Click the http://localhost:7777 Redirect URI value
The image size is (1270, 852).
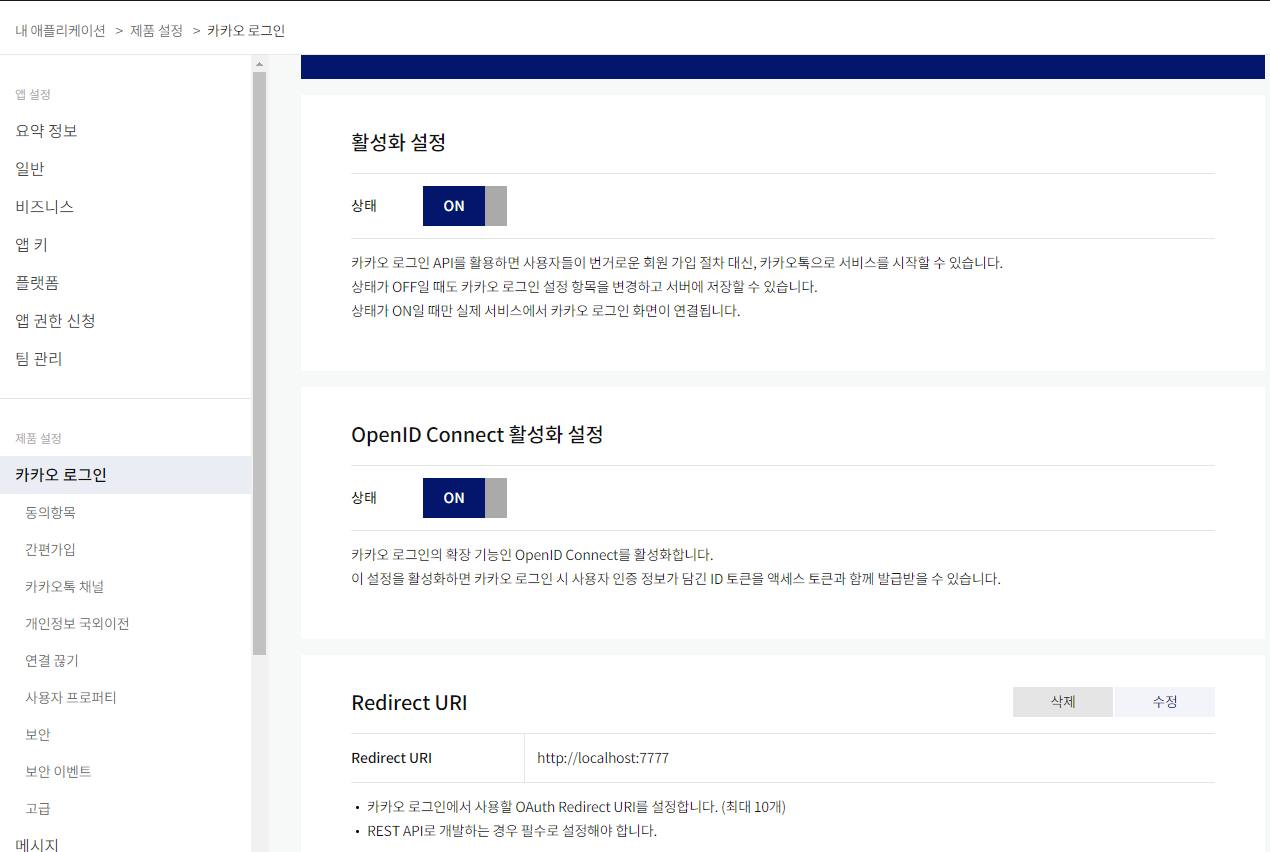coord(603,758)
